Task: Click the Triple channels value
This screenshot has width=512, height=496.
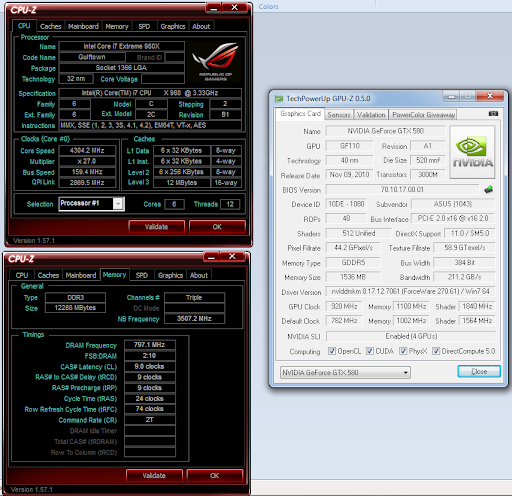Action: [x=194, y=297]
